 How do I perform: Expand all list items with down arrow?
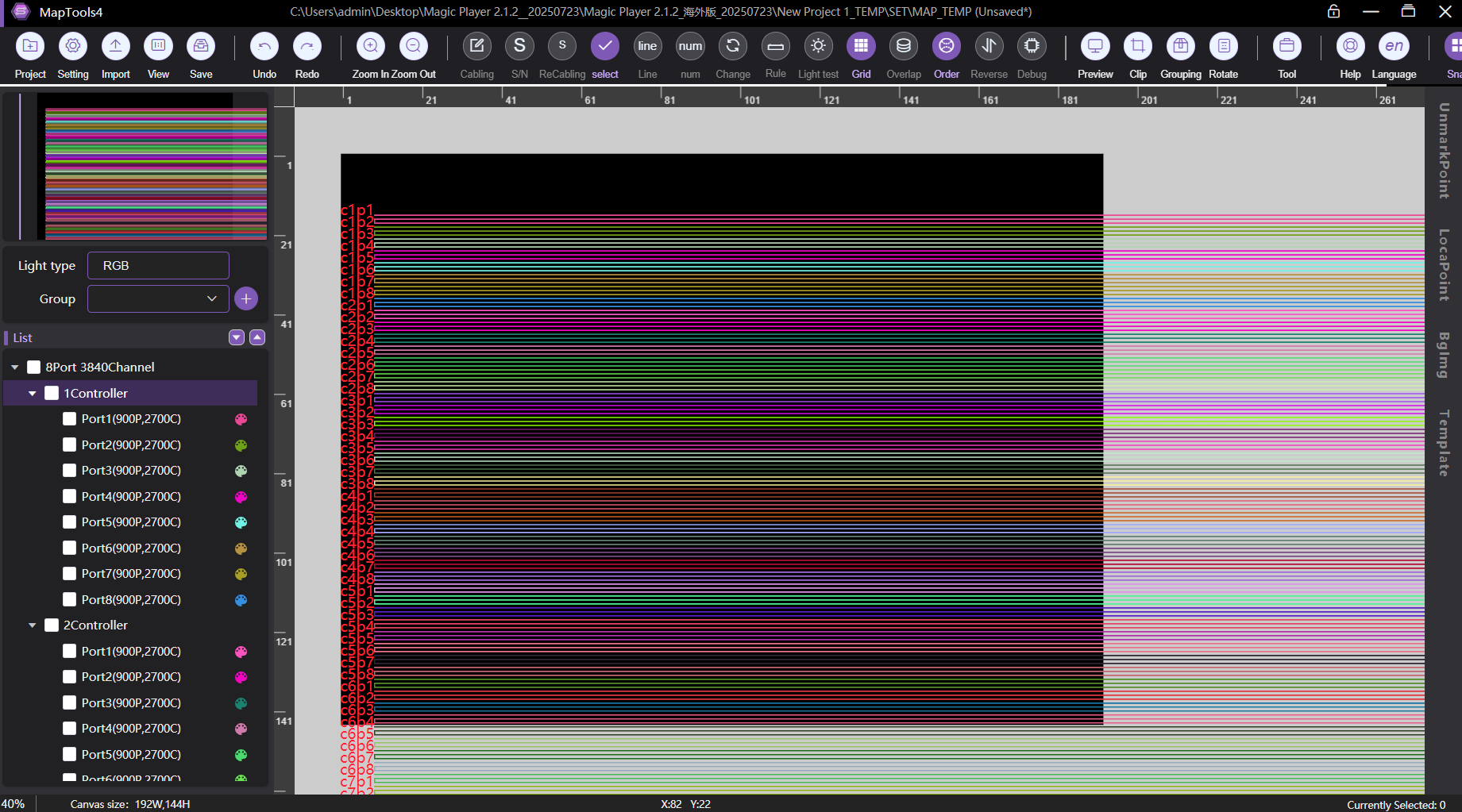pos(237,337)
